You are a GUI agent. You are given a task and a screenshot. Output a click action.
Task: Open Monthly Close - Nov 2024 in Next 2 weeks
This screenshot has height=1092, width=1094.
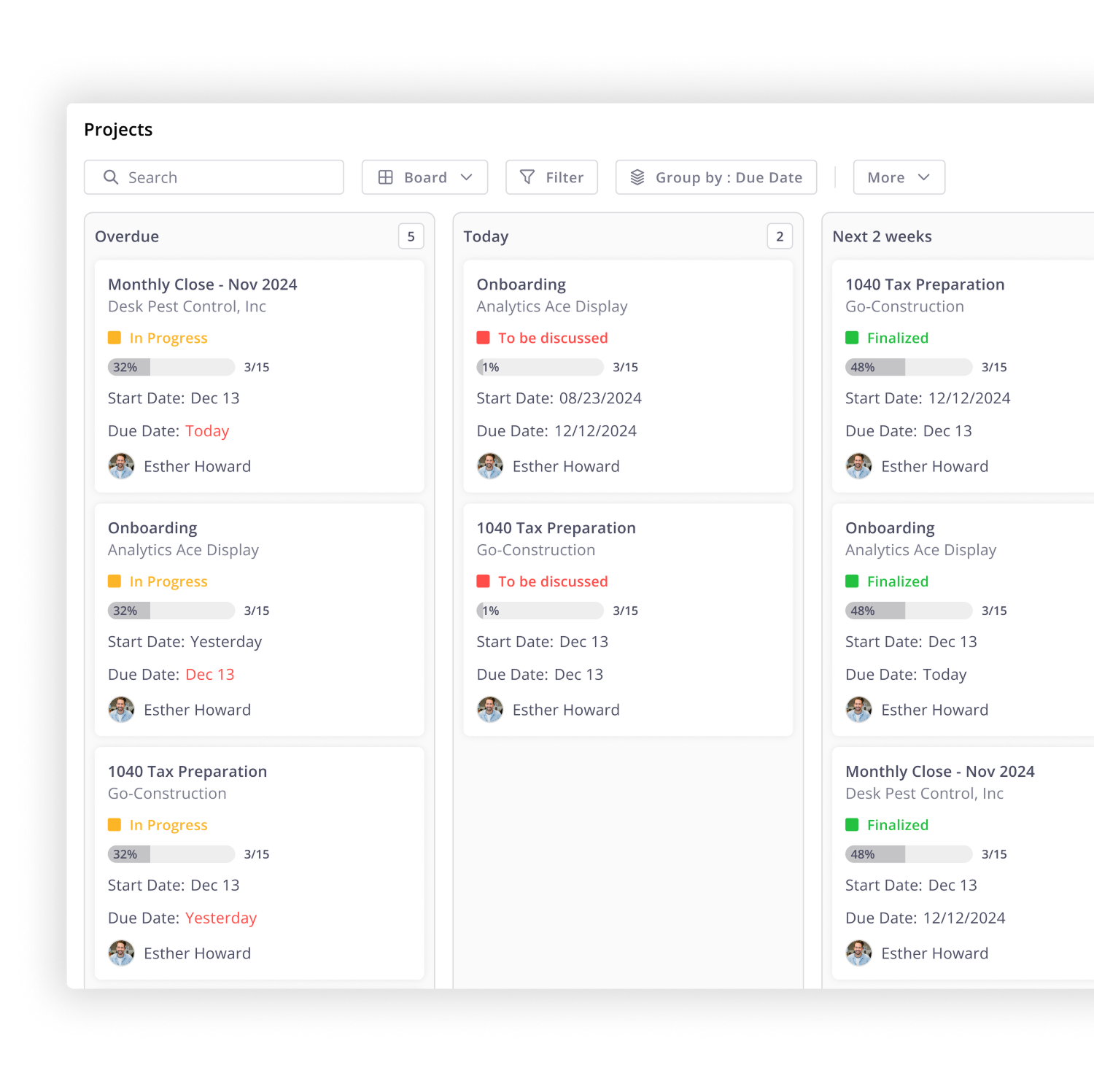(x=940, y=772)
